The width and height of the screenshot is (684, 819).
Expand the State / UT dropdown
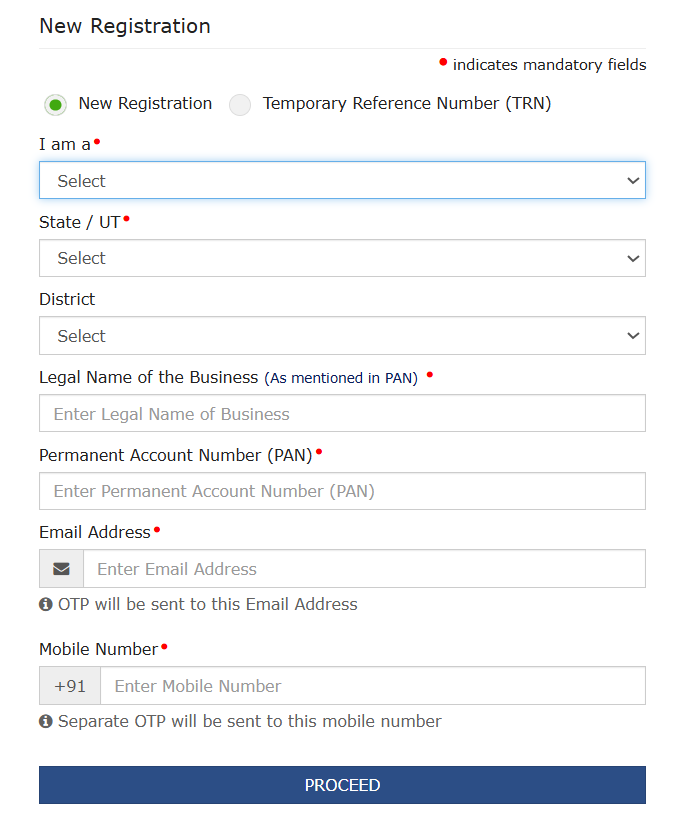[x=343, y=258]
